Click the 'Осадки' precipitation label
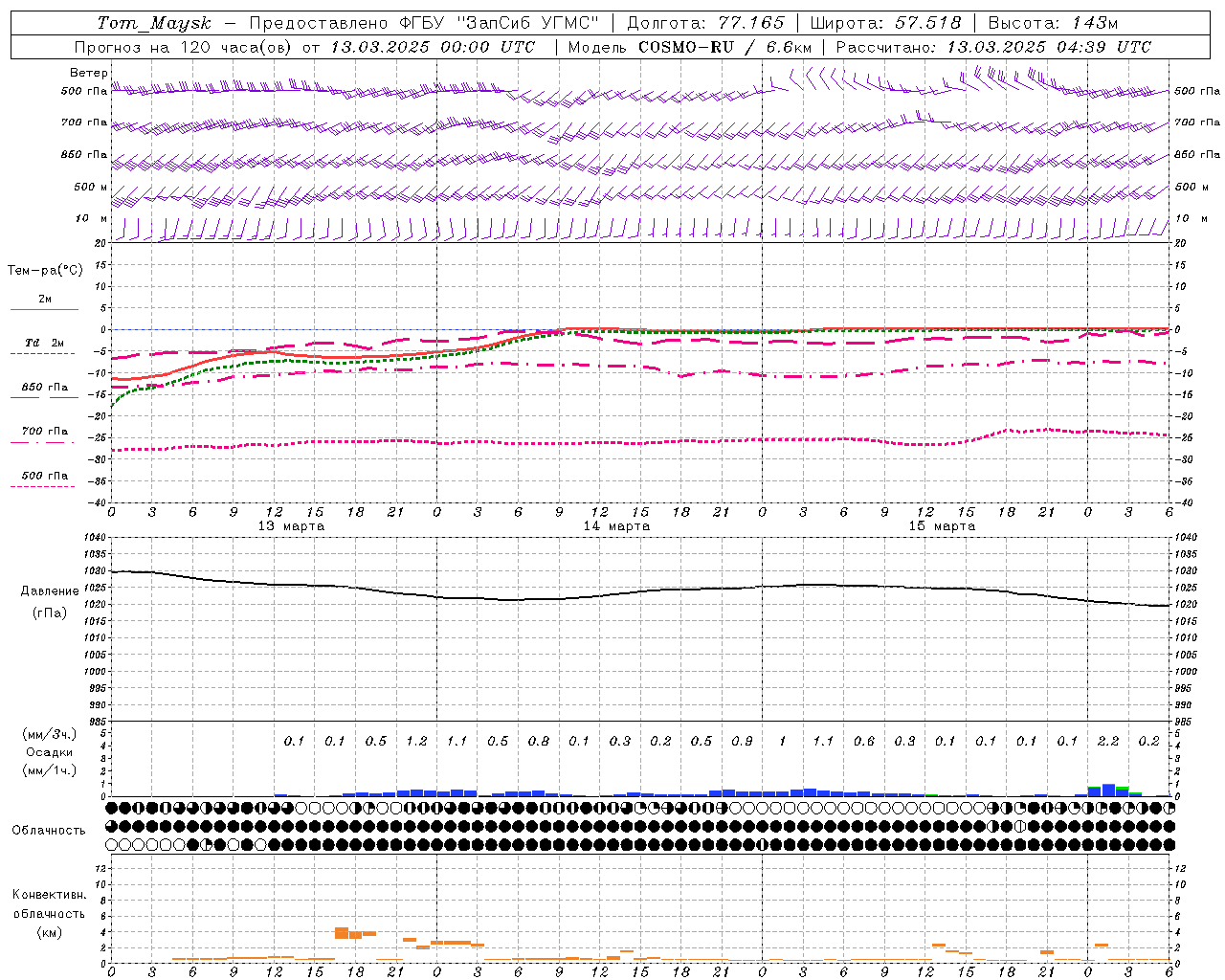 coord(50,752)
